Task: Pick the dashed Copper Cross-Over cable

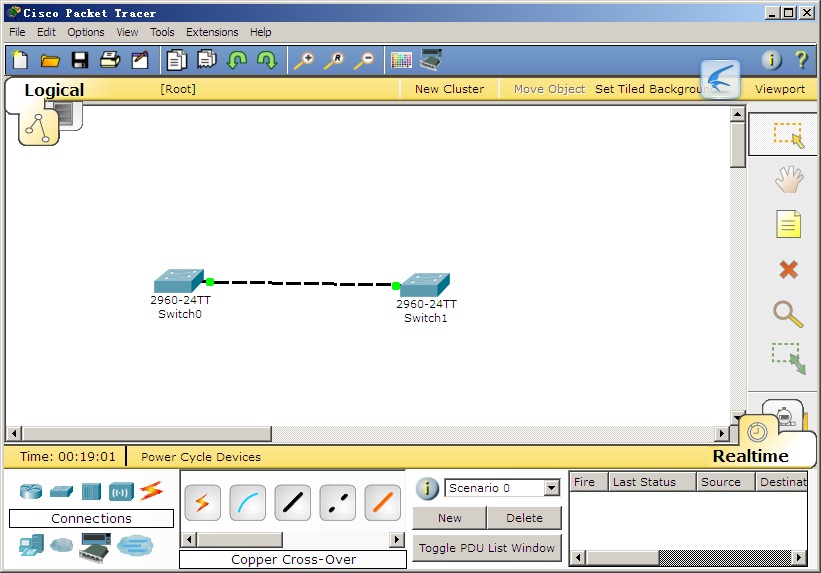Action: pyautogui.click(x=338, y=503)
